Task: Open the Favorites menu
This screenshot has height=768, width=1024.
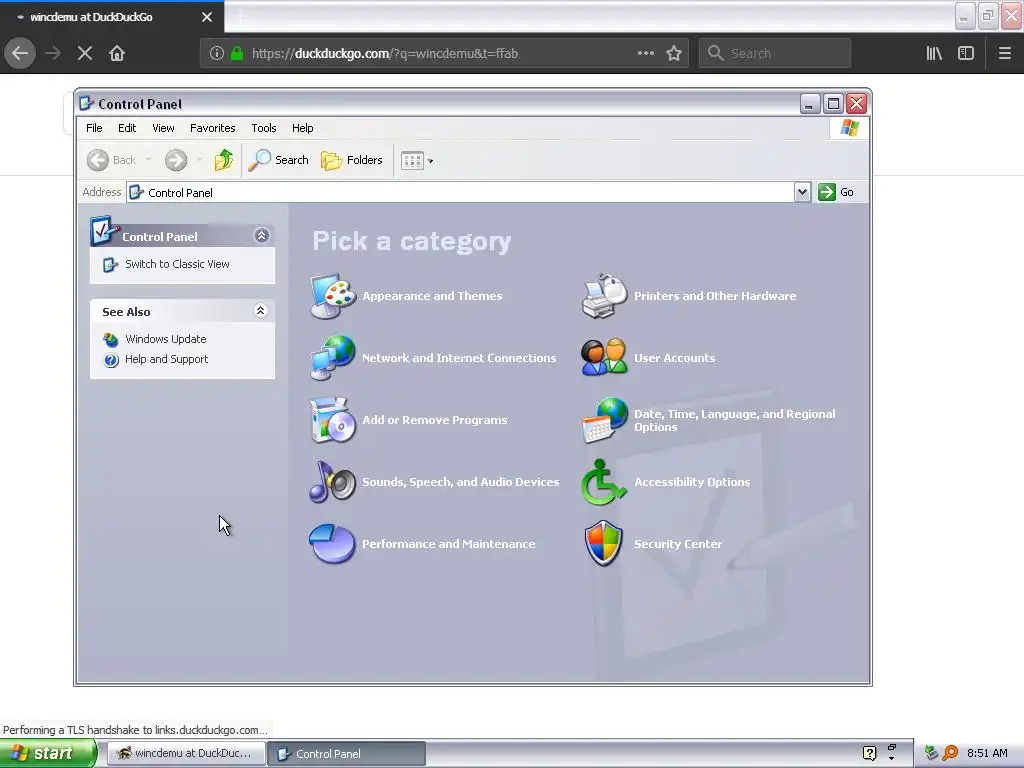Action: tap(212, 128)
